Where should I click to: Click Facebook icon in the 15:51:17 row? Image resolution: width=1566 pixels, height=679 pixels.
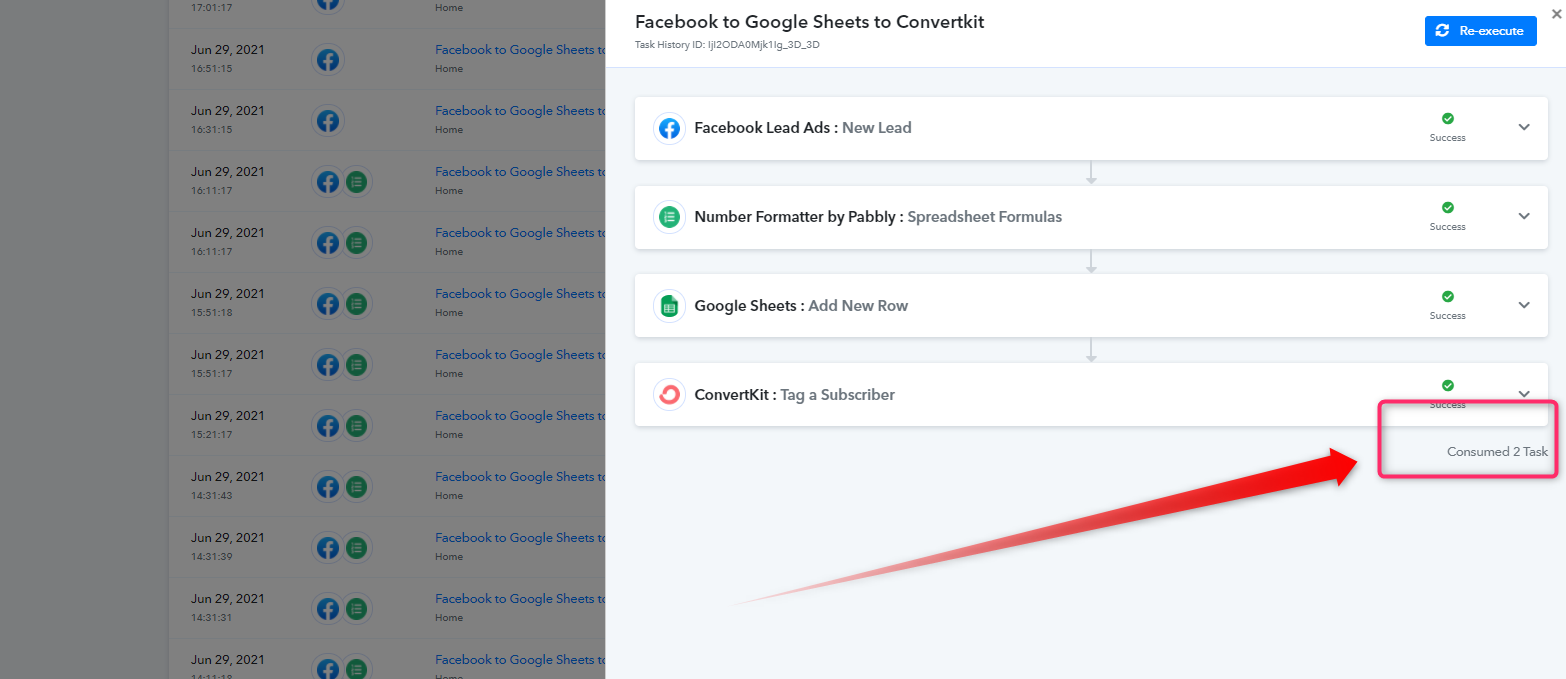click(327, 365)
